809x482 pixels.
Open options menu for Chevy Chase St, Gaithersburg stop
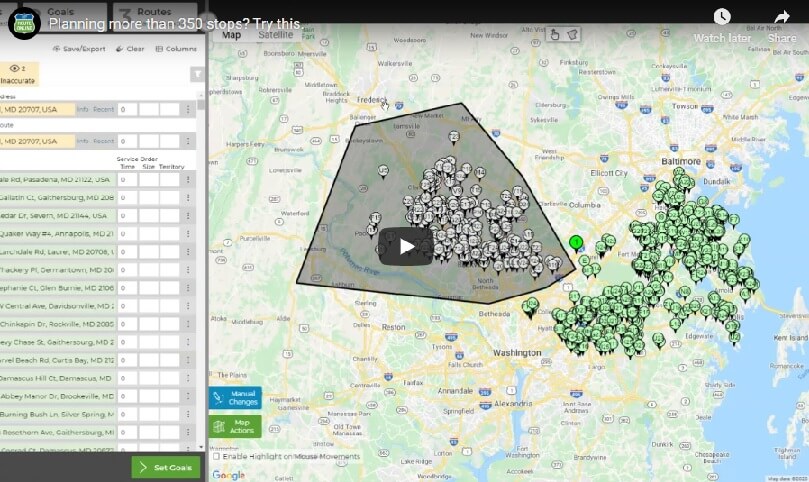pos(188,342)
